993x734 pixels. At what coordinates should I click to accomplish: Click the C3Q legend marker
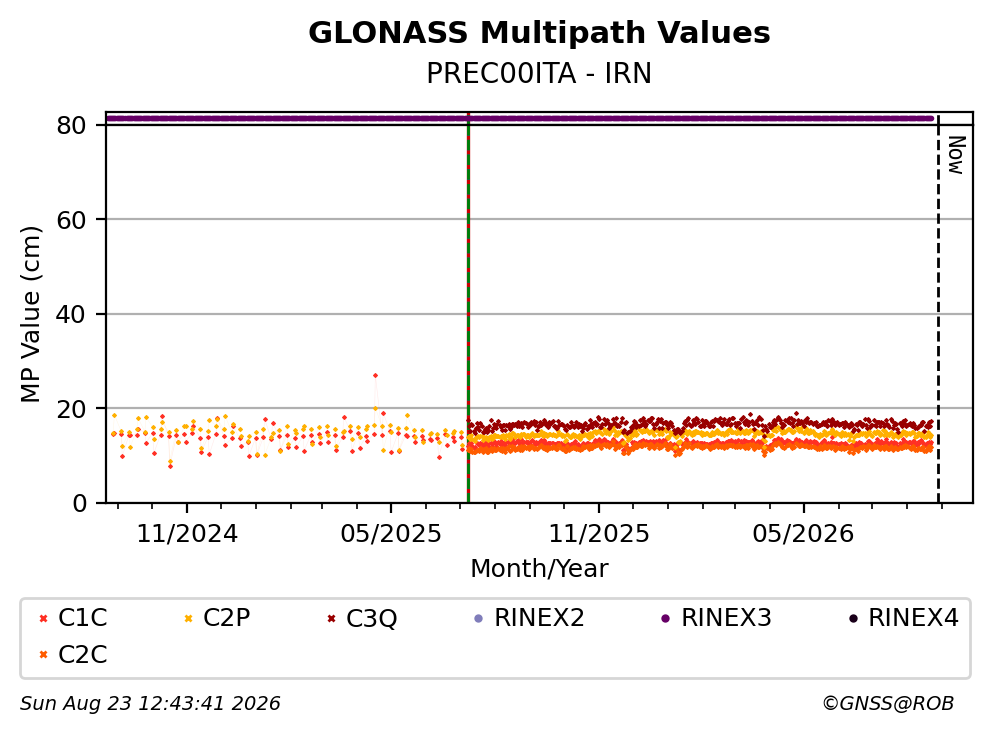[x=331, y=618]
